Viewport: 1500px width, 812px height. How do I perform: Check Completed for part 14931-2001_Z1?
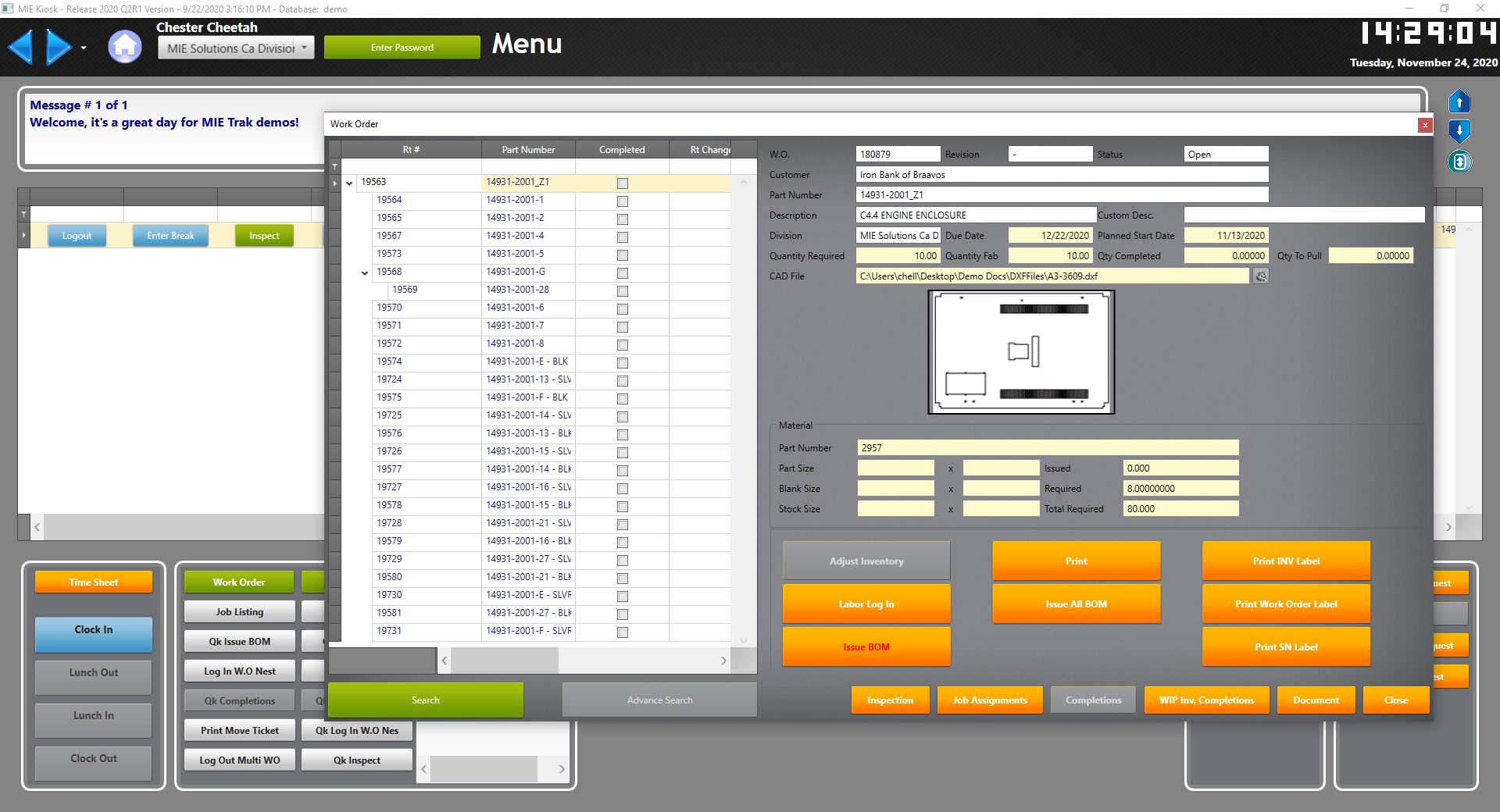coord(622,183)
